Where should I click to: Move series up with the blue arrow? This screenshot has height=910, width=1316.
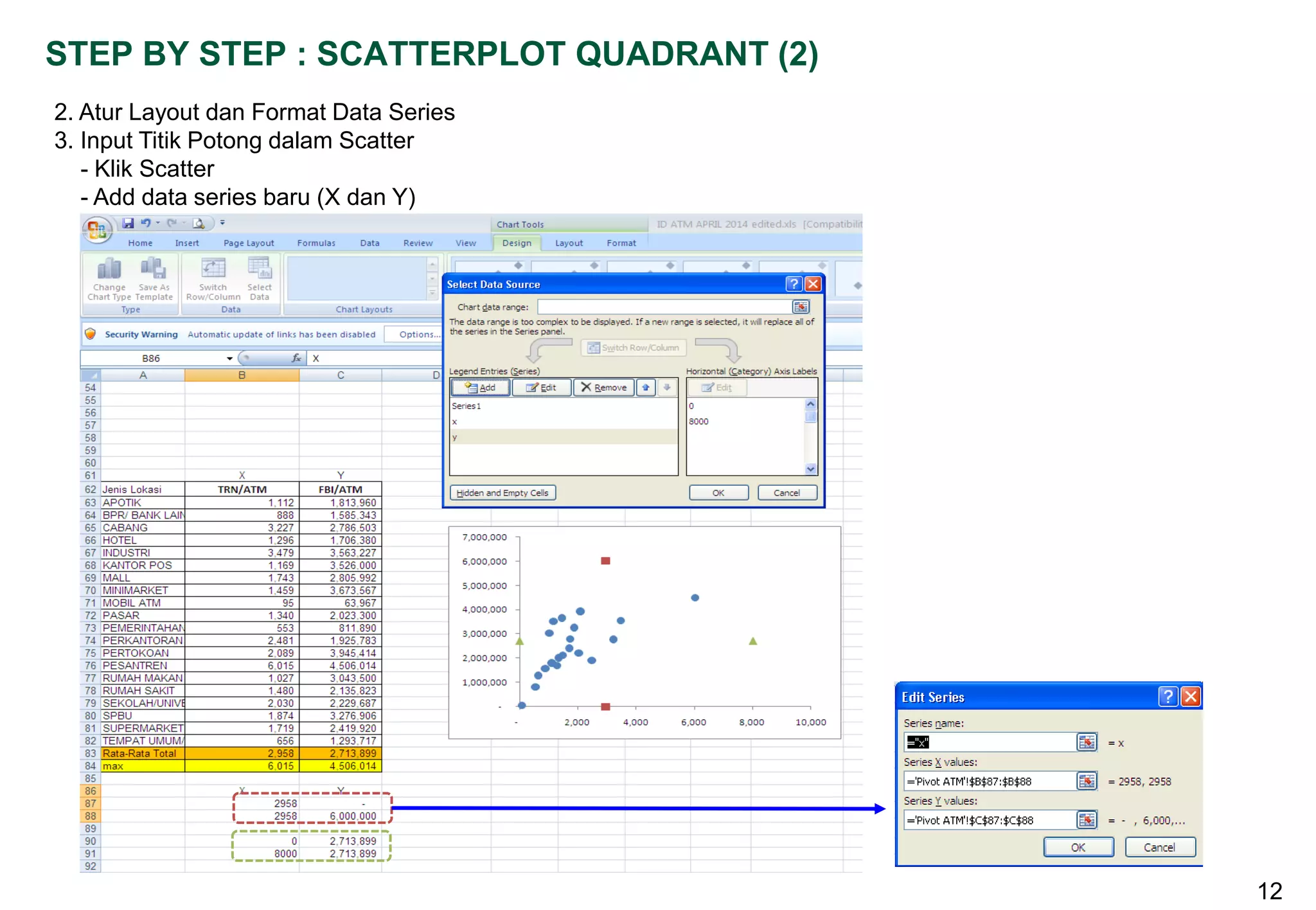pyautogui.click(x=645, y=388)
